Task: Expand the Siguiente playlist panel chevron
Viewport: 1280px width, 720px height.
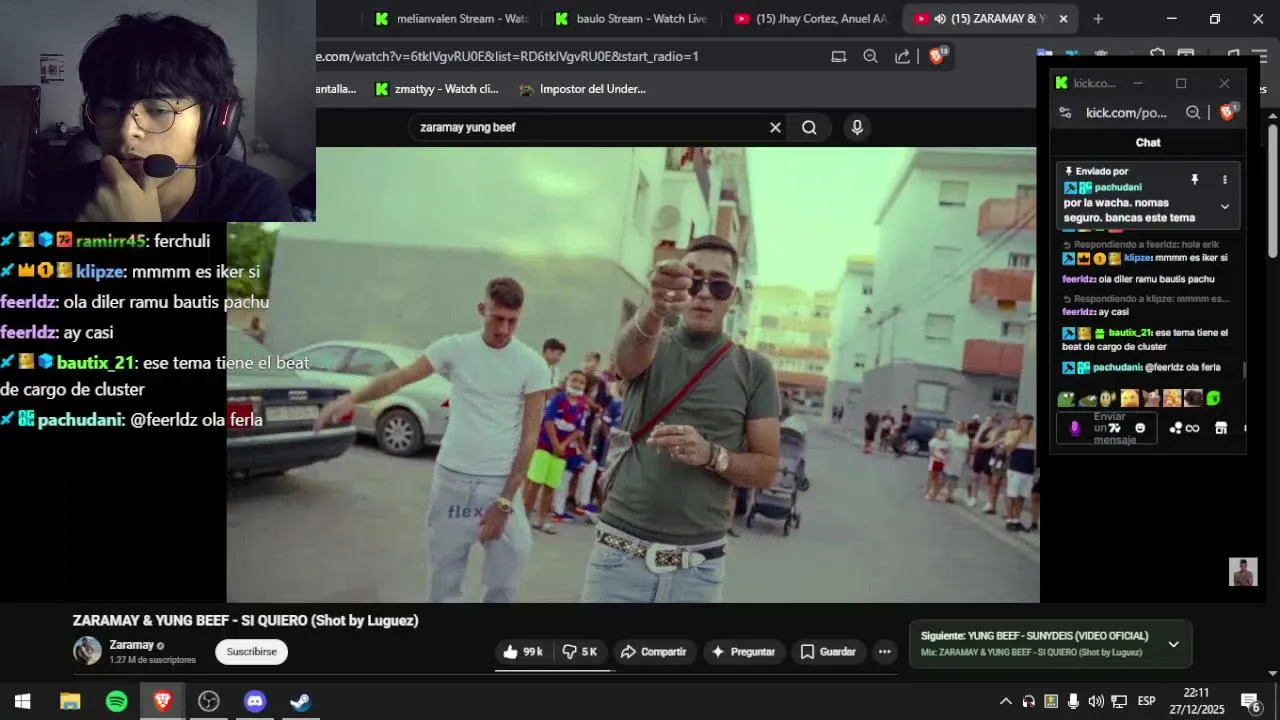Action: (x=1173, y=644)
